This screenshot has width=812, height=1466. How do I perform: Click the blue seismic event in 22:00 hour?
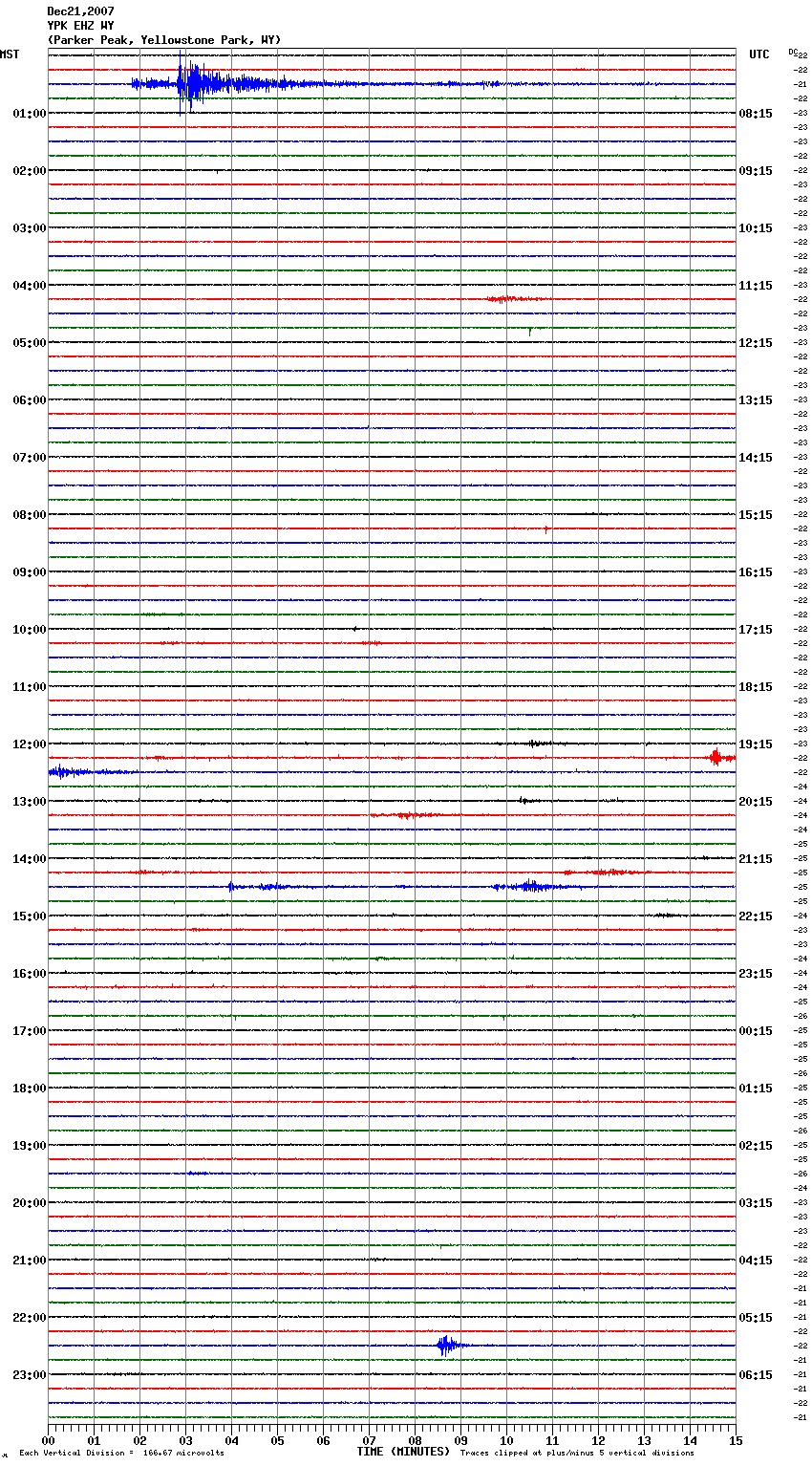click(447, 1346)
